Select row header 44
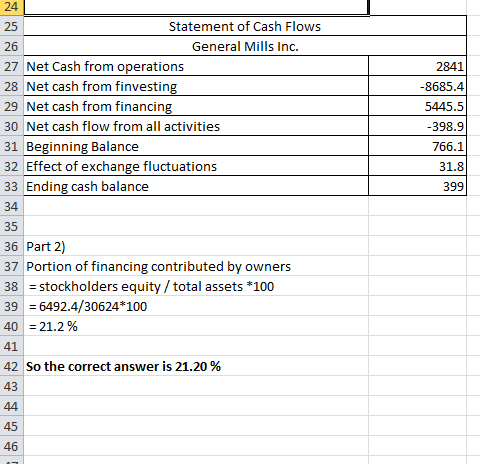480x464 pixels. [x=11, y=406]
